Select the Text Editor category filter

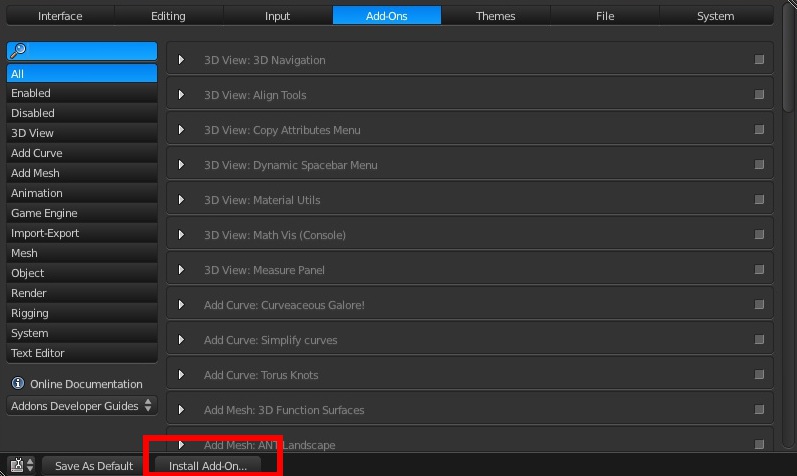[x=82, y=353]
